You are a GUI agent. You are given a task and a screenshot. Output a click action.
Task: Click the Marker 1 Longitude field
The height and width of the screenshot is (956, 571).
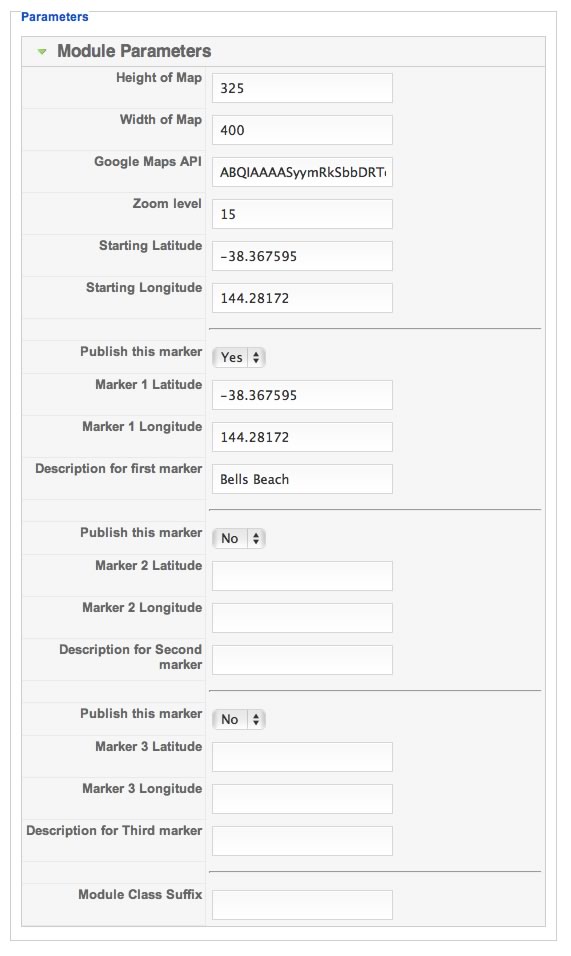tap(302, 438)
